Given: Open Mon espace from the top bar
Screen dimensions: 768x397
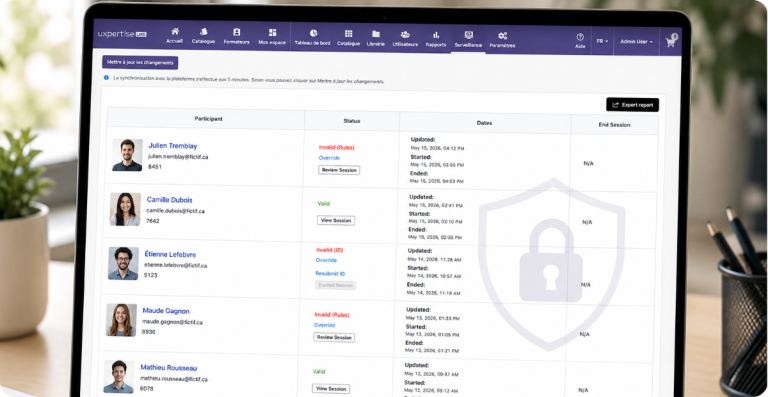Looking at the screenshot, I should (x=272, y=37).
